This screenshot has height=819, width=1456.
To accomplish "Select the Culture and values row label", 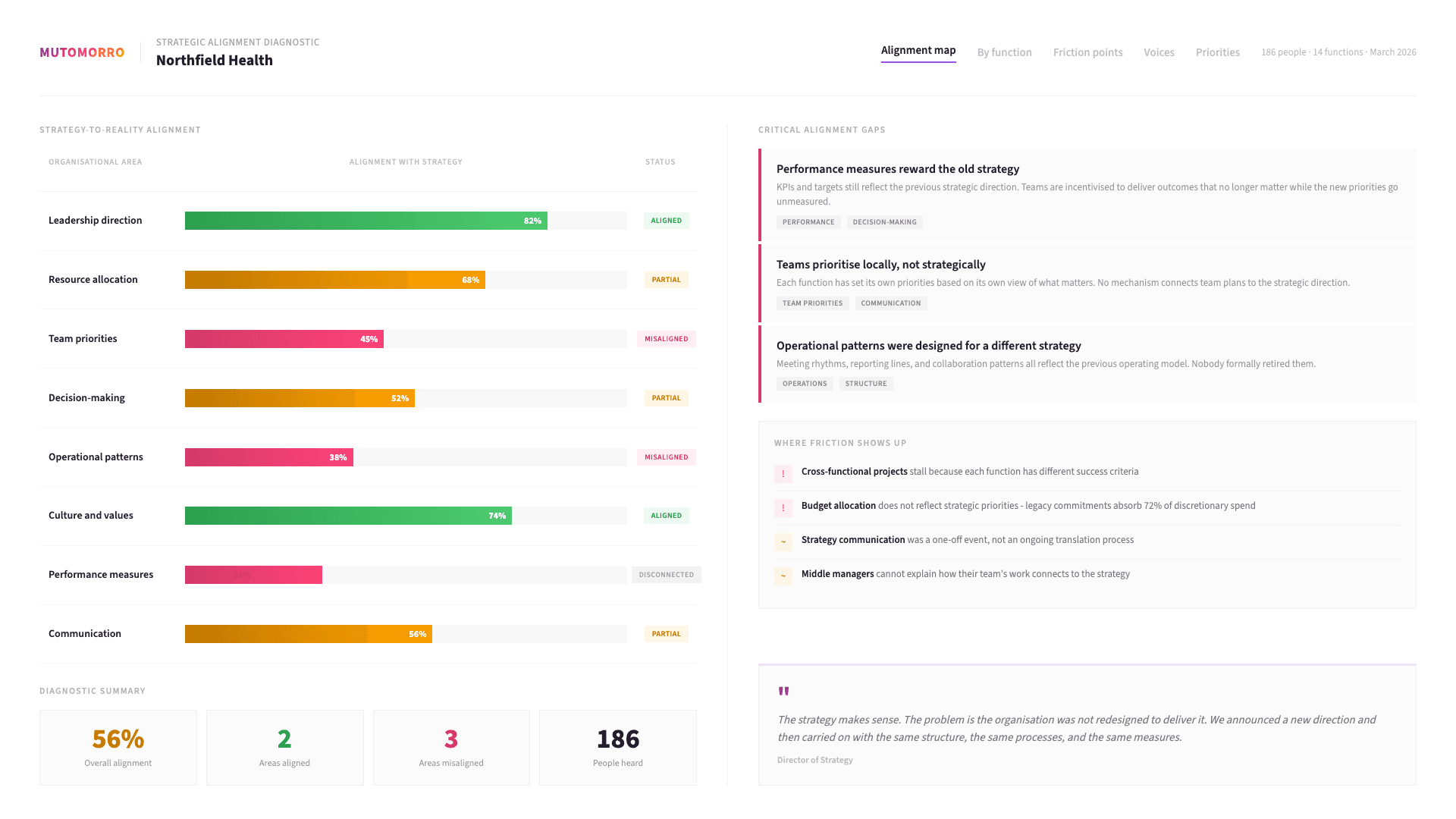I will tap(91, 516).
